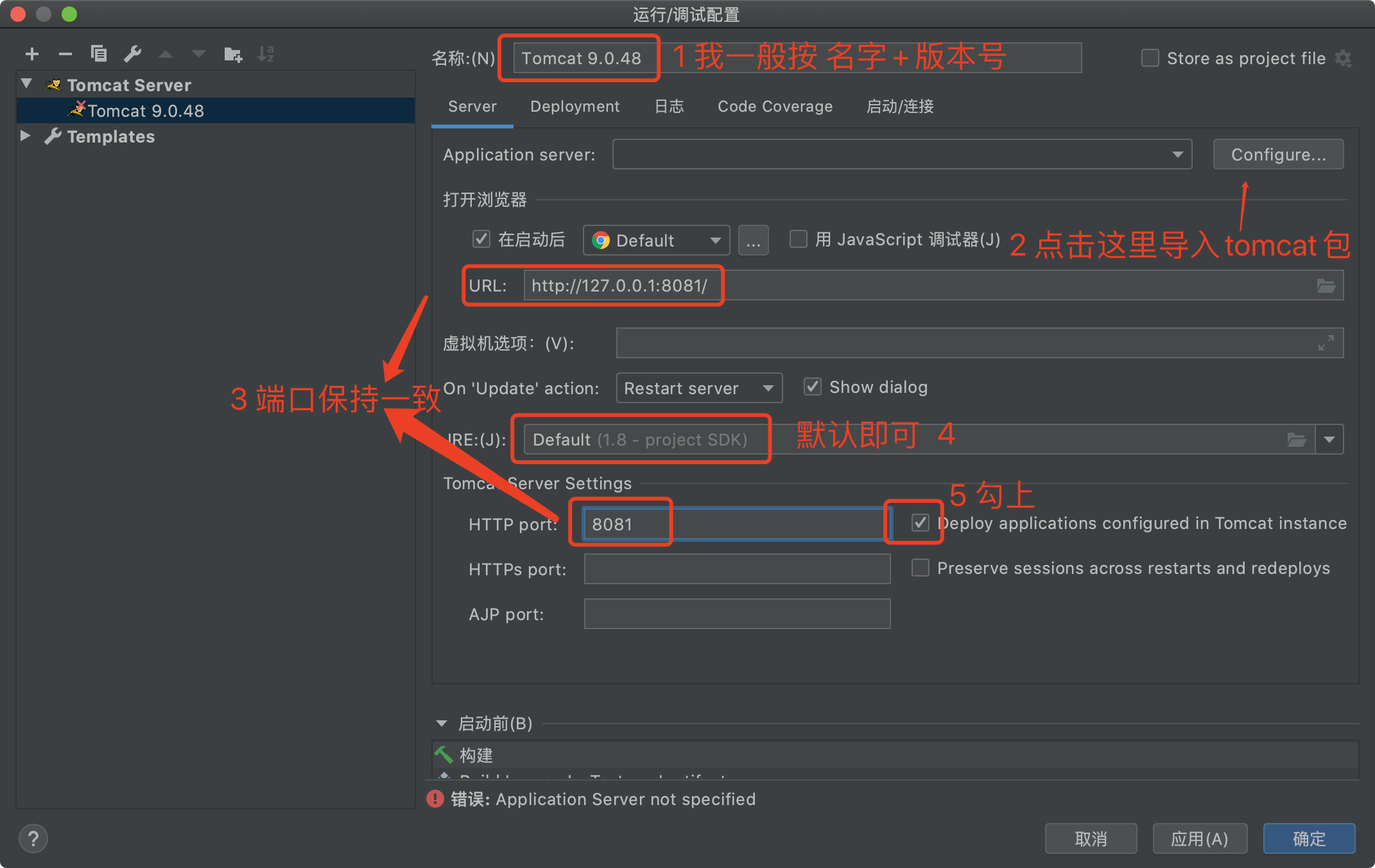Viewport: 1375px width, 868px height.
Task: Copy configuration icon in toolbar
Action: tap(98, 54)
